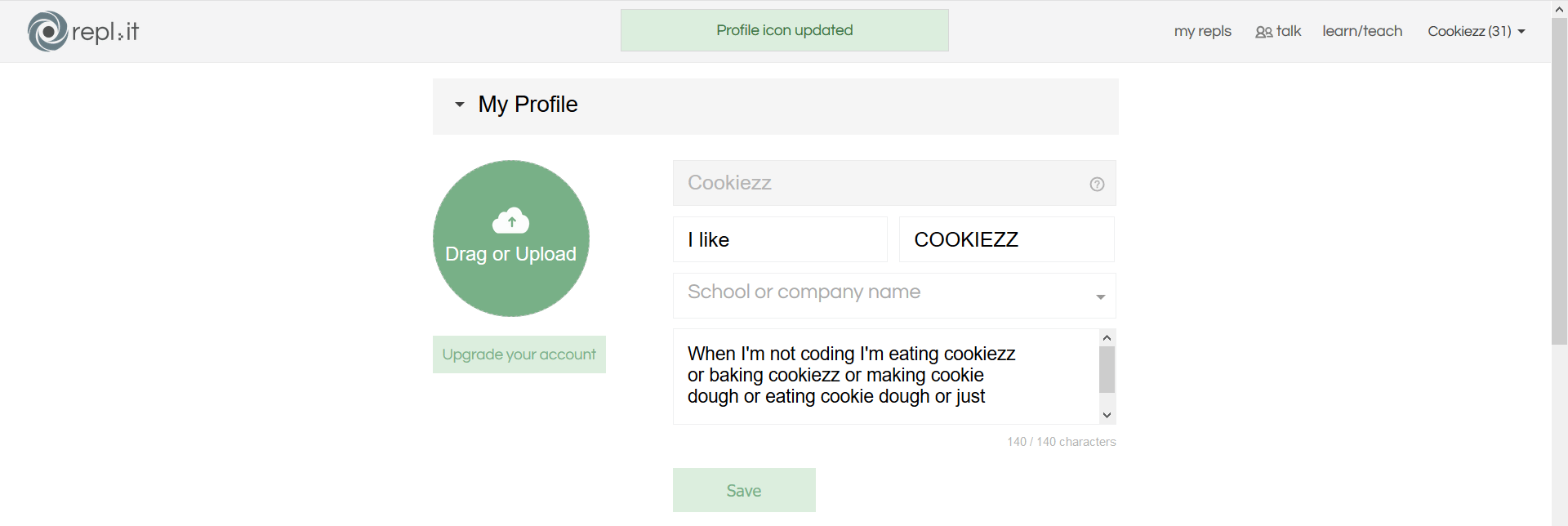Open the learn/teach page
1568x526 pixels.
(1362, 31)
